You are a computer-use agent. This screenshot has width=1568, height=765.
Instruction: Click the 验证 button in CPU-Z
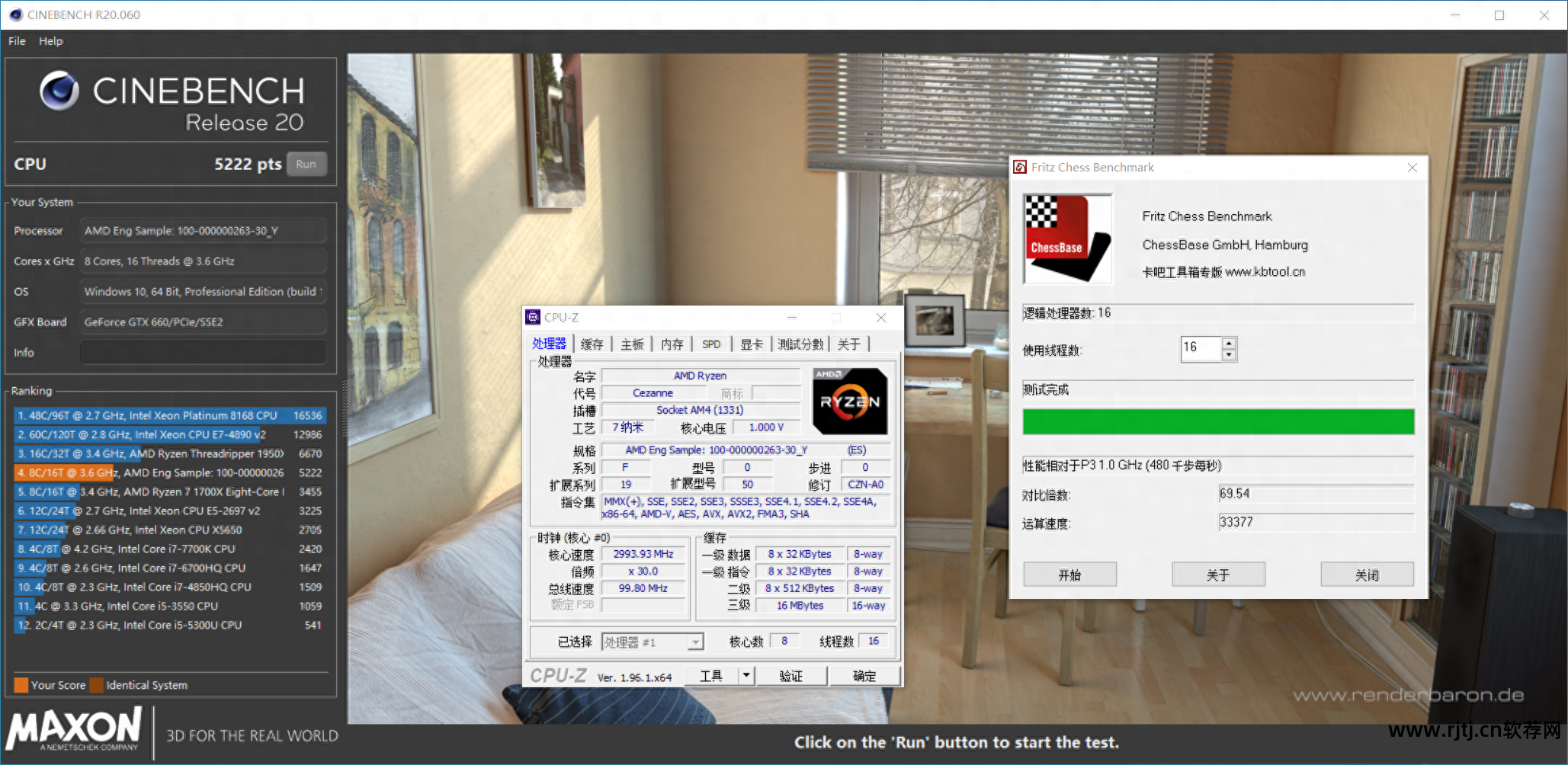tap(791, 676)
